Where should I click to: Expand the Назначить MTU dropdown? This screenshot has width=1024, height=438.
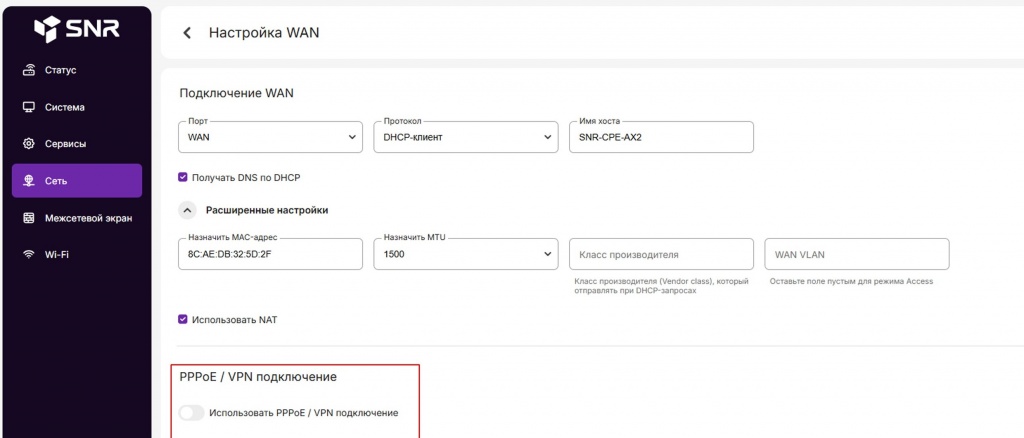click(465, 254)
